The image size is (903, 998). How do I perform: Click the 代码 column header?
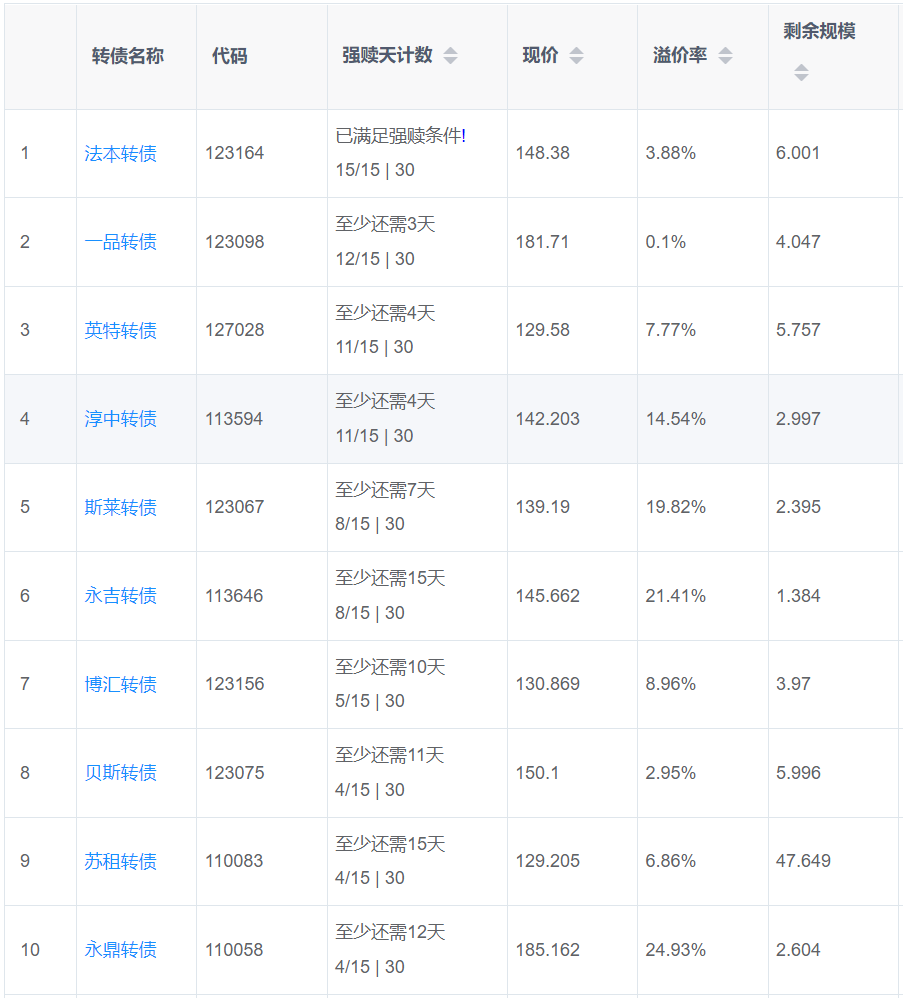tap(229, 56)
